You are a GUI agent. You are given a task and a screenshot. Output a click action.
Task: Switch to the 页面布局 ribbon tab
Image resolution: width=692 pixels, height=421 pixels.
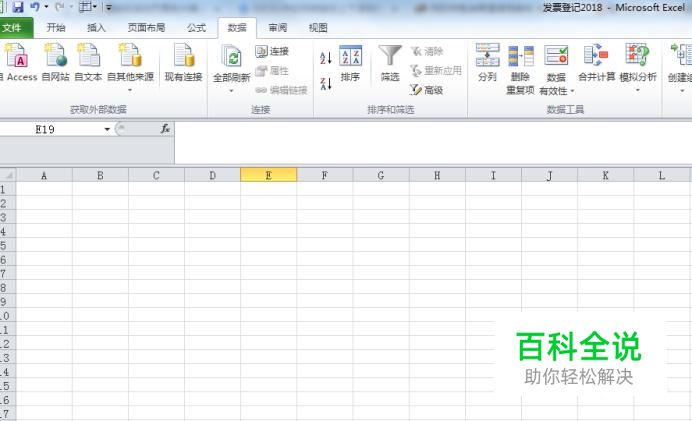147,28
